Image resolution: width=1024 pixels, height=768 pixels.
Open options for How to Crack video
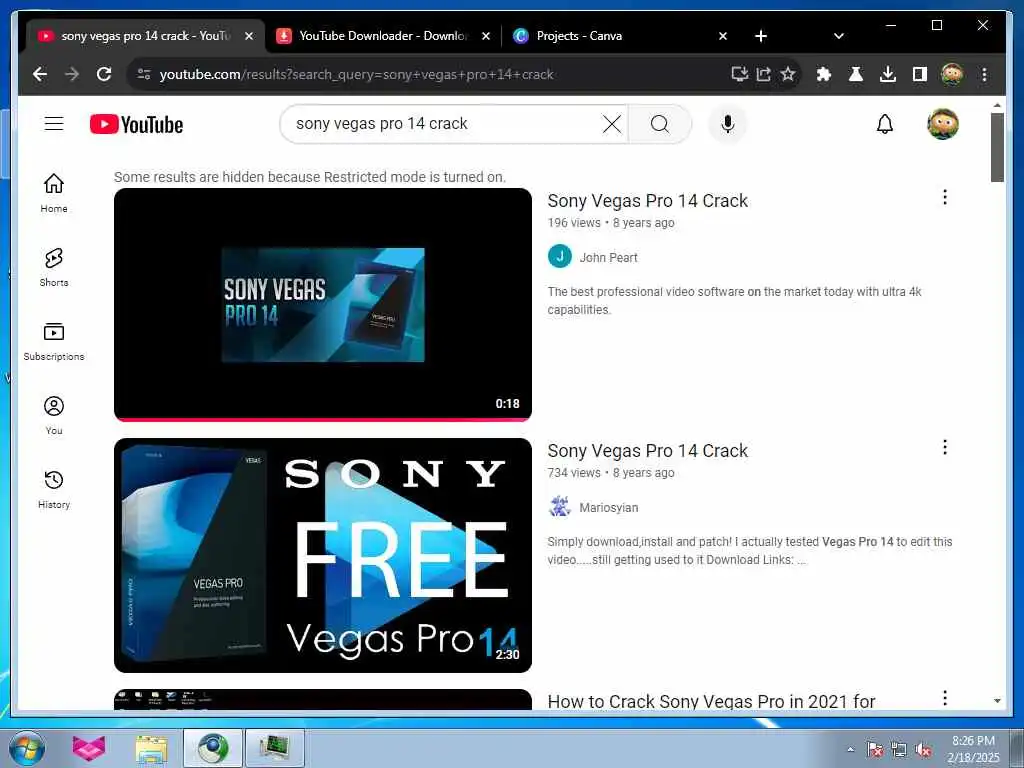(944, 697)
